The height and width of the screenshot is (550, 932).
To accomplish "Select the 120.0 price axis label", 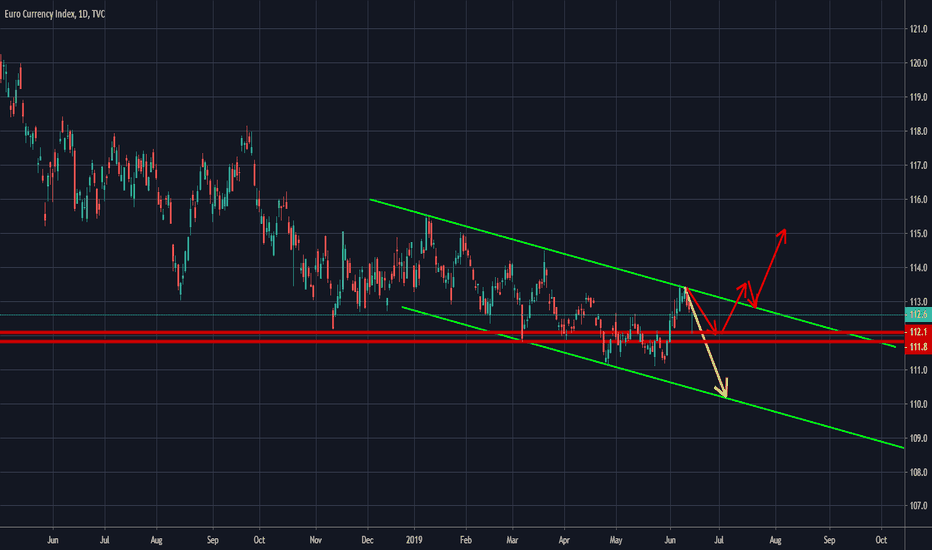I will click(x=918, y=63).
